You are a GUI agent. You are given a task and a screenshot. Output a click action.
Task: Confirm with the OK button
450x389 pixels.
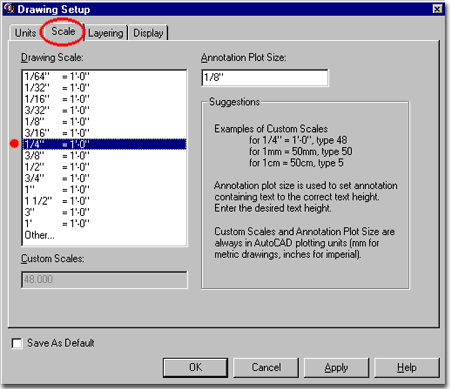pyautogui.click(x=195, y=368)
